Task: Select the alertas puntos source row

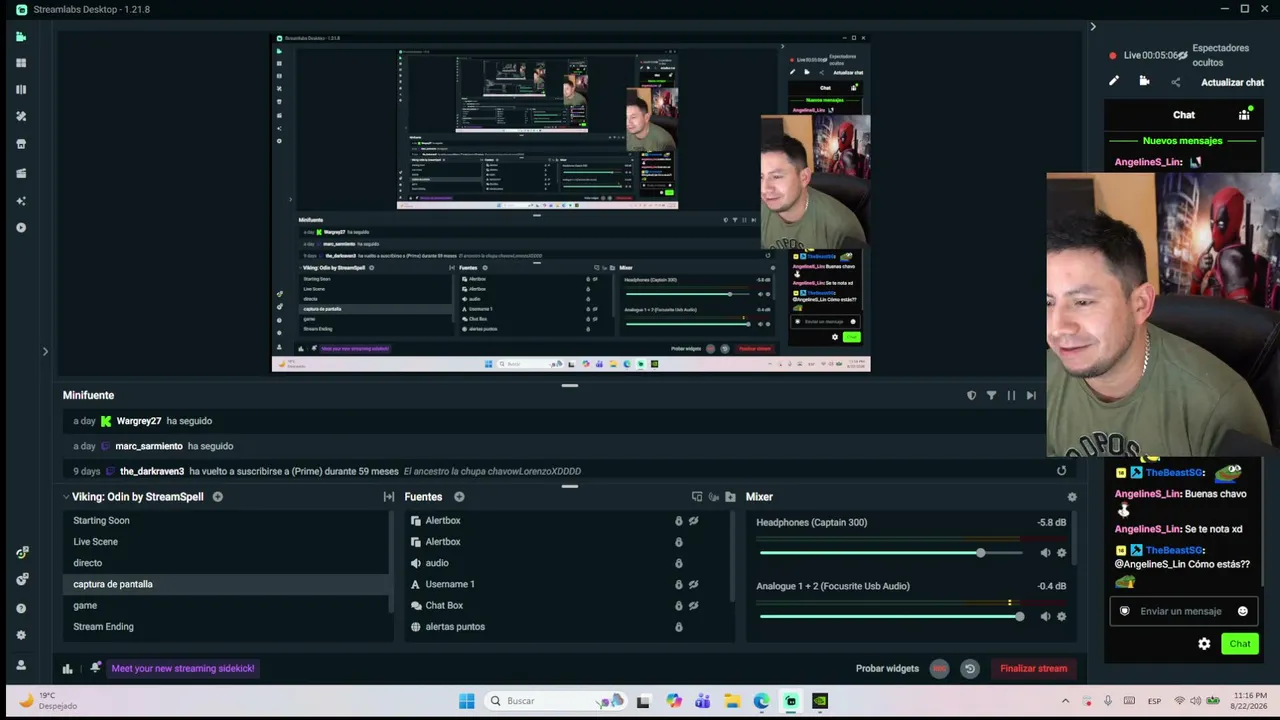Action: pyautogui.click(x=567, y=627)
